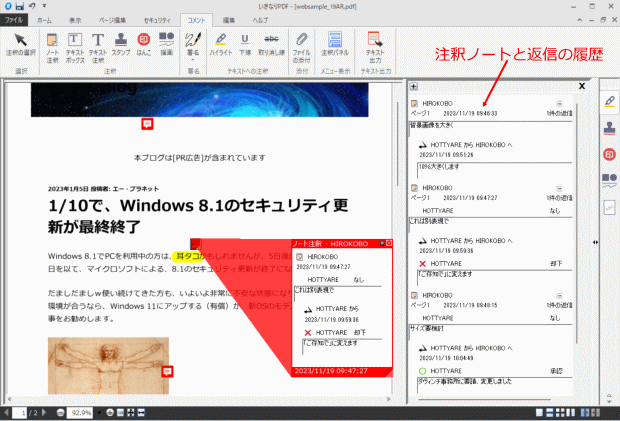620x421 pixels.
Task: Click the annotation panel vertical scrollbar
Action: click(x=577, y=223)
